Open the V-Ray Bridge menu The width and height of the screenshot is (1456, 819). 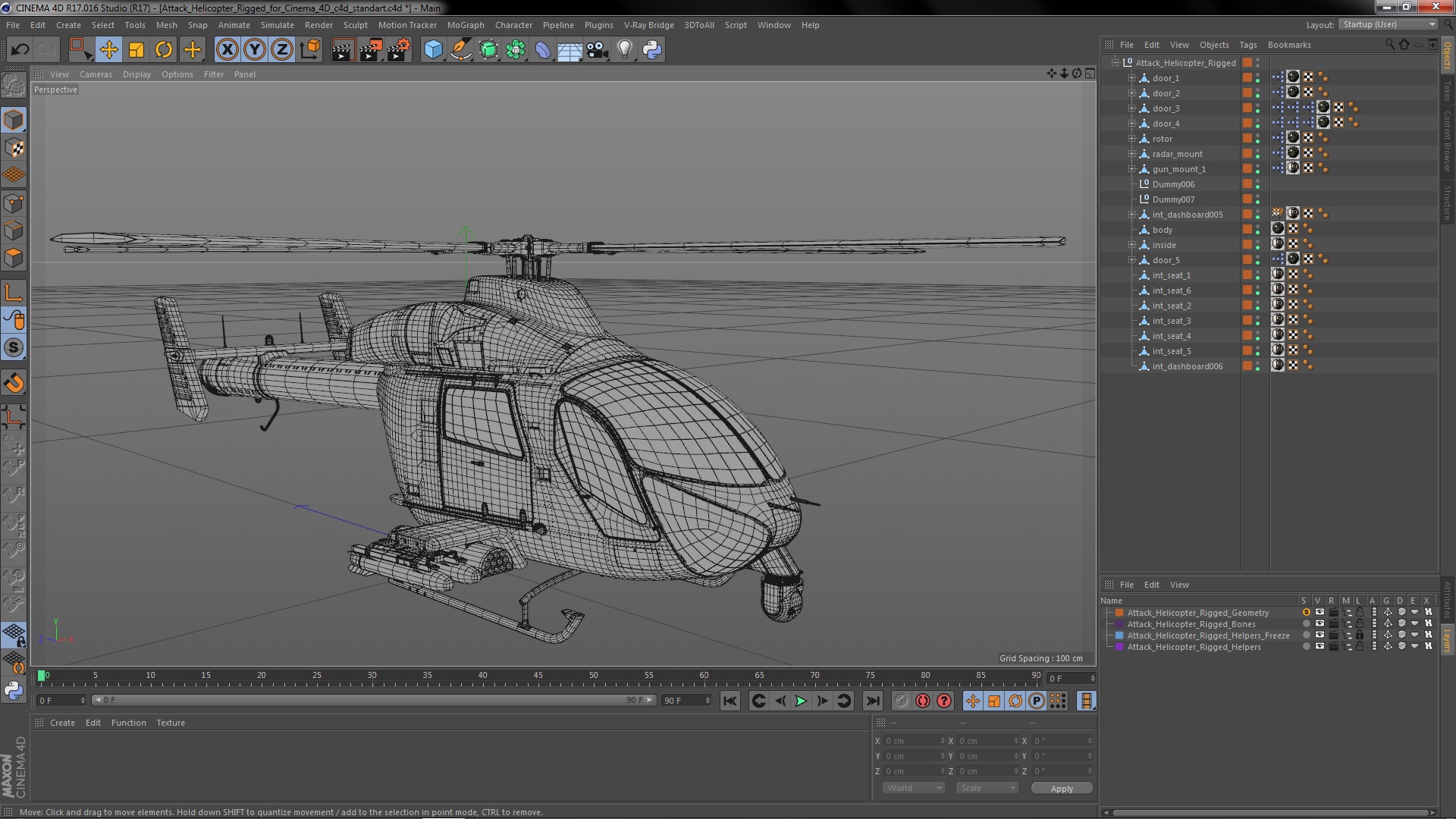click(648, 25)
